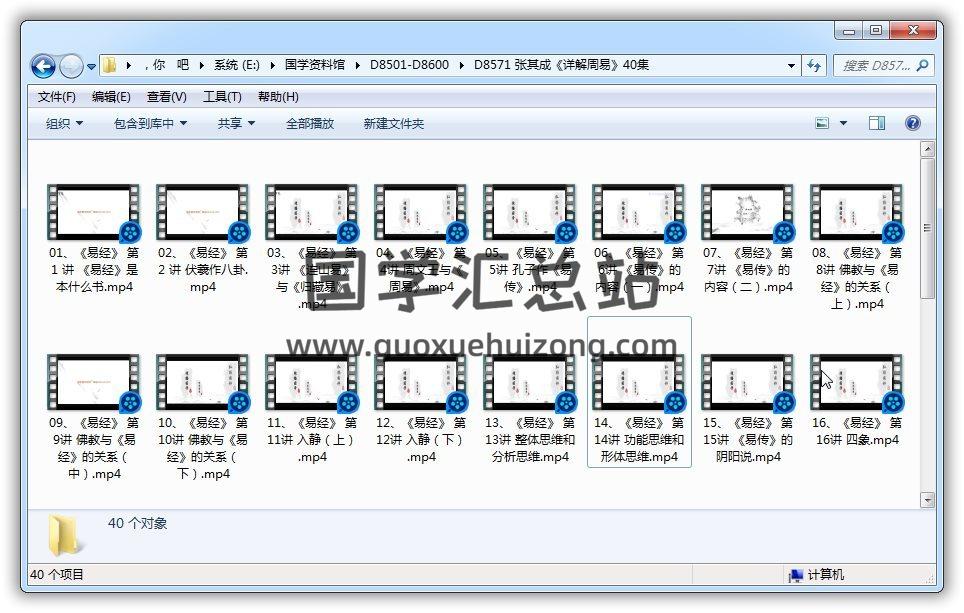Expand the view options dropdown arrow
The height and width of the screenshot is (613, 964).
pyautogui.click(x=843, y=123)
